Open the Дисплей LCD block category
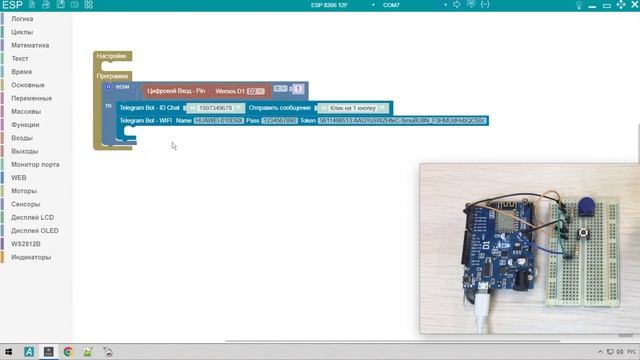This screenshot has width=640, height=360. tap(32, 218)
